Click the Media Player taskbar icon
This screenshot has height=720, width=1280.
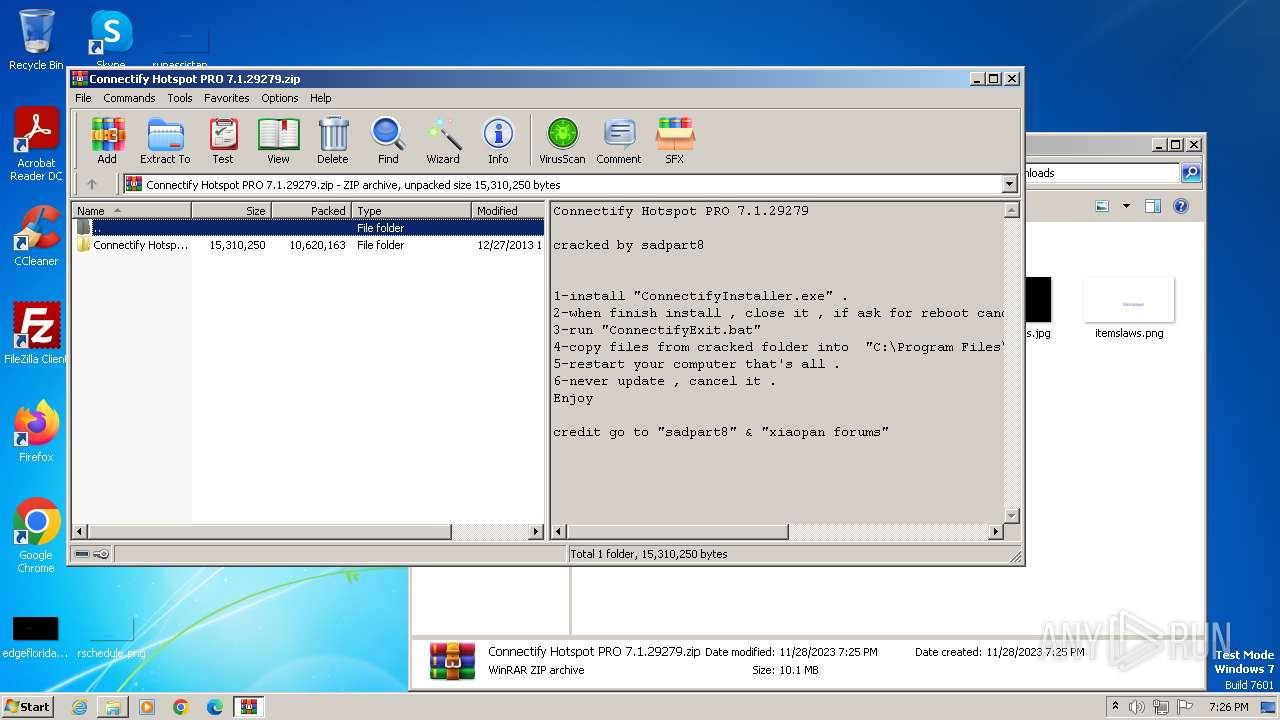(x=147, y=707)
